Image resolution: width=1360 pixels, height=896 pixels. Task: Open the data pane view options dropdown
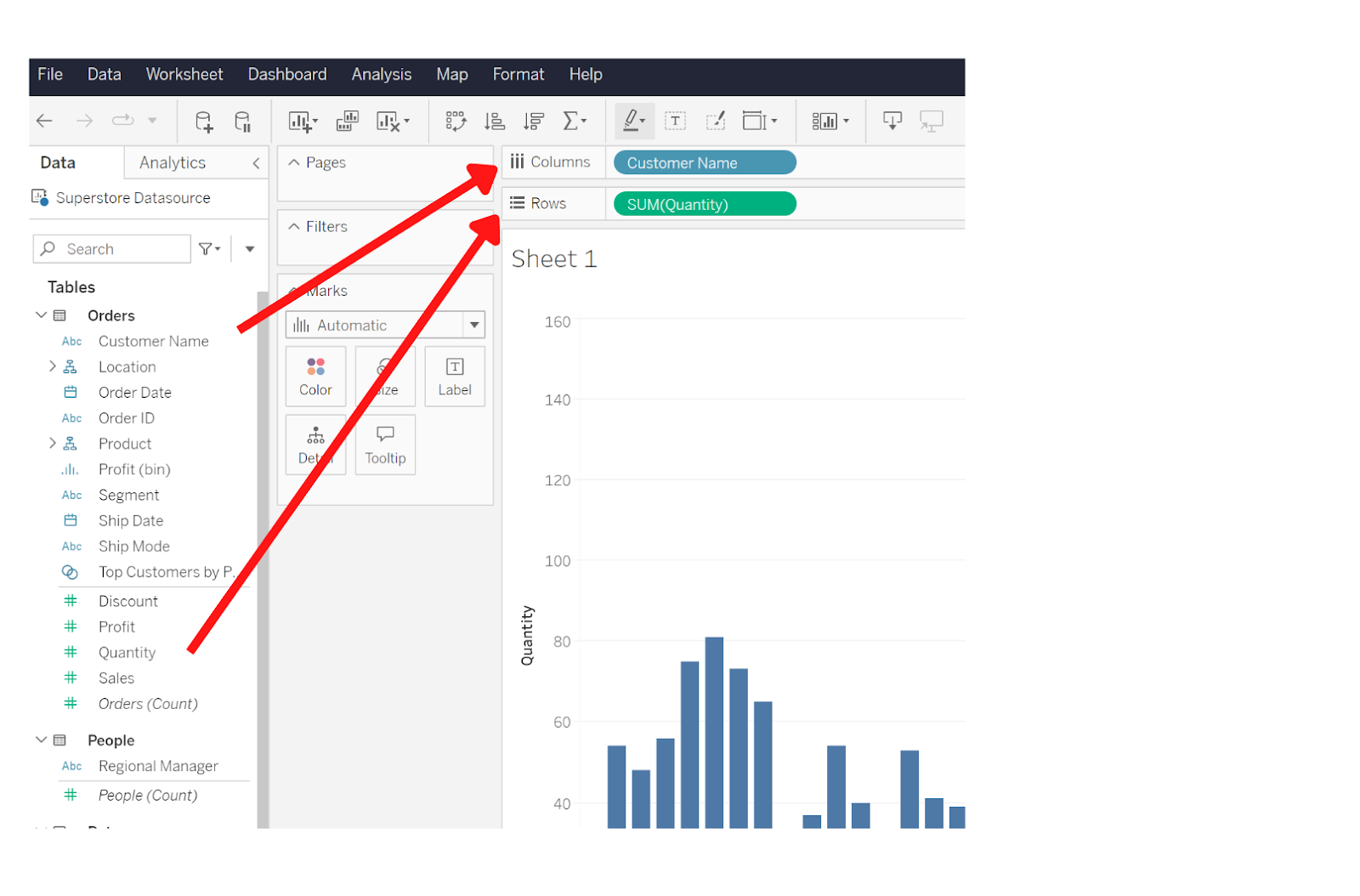click(x=250, y=249)
